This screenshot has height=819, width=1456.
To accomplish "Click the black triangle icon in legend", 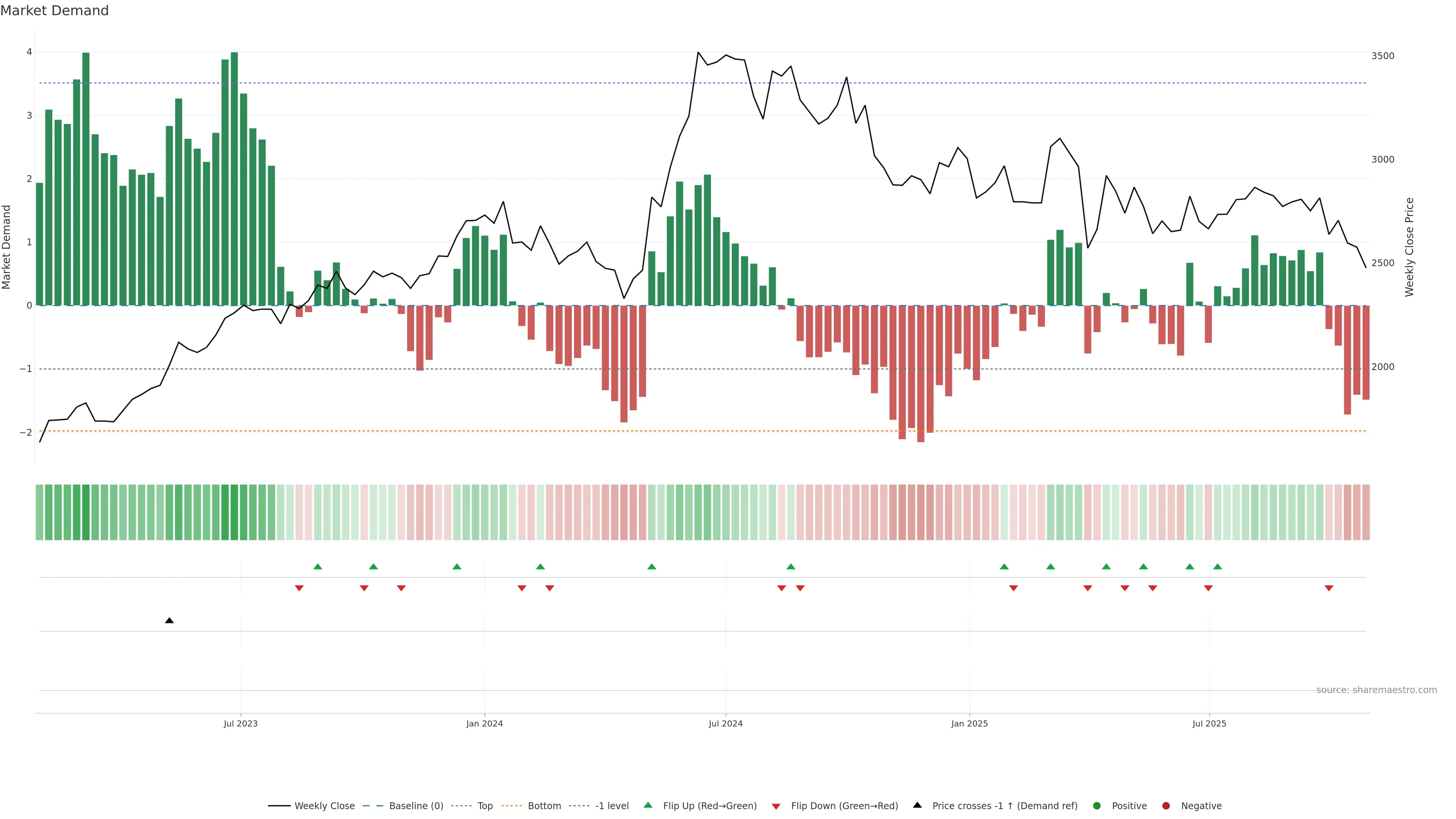I will pyautogui.click(x=917, y=805).
